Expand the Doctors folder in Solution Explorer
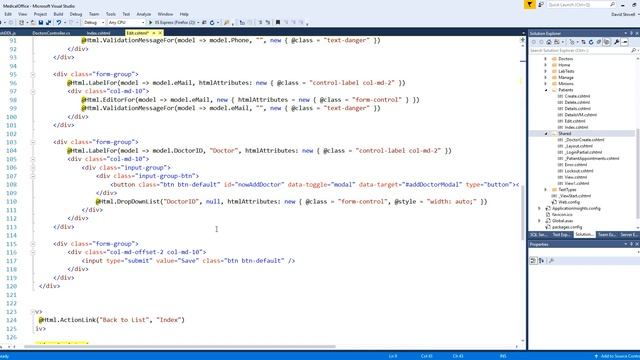640x360 pixels. pyautogui.click(x=546, y=59)
